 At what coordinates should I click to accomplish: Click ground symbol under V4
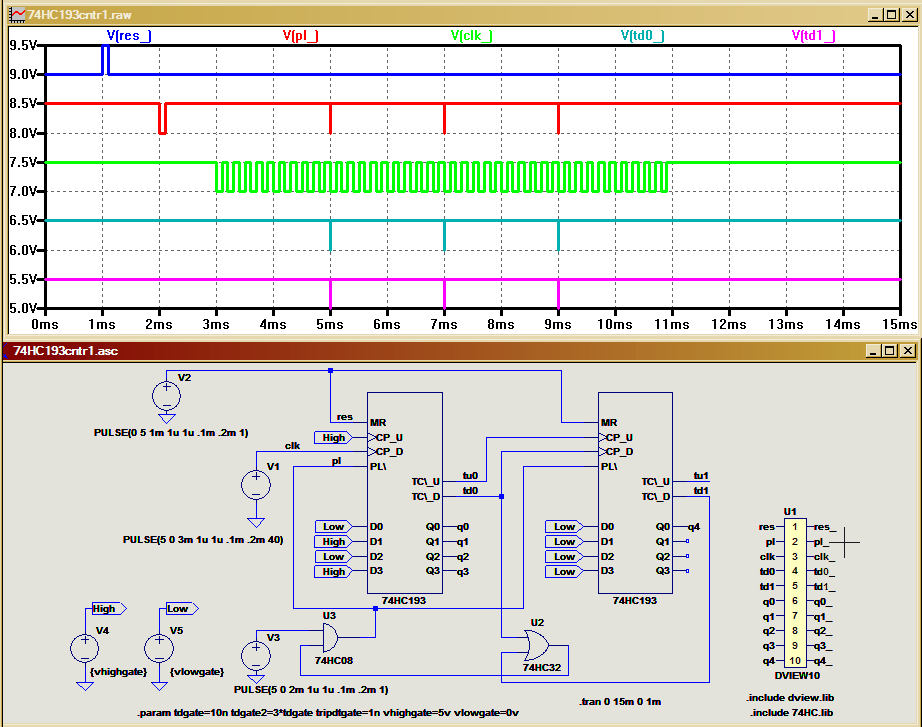click(x=85, y=686)
